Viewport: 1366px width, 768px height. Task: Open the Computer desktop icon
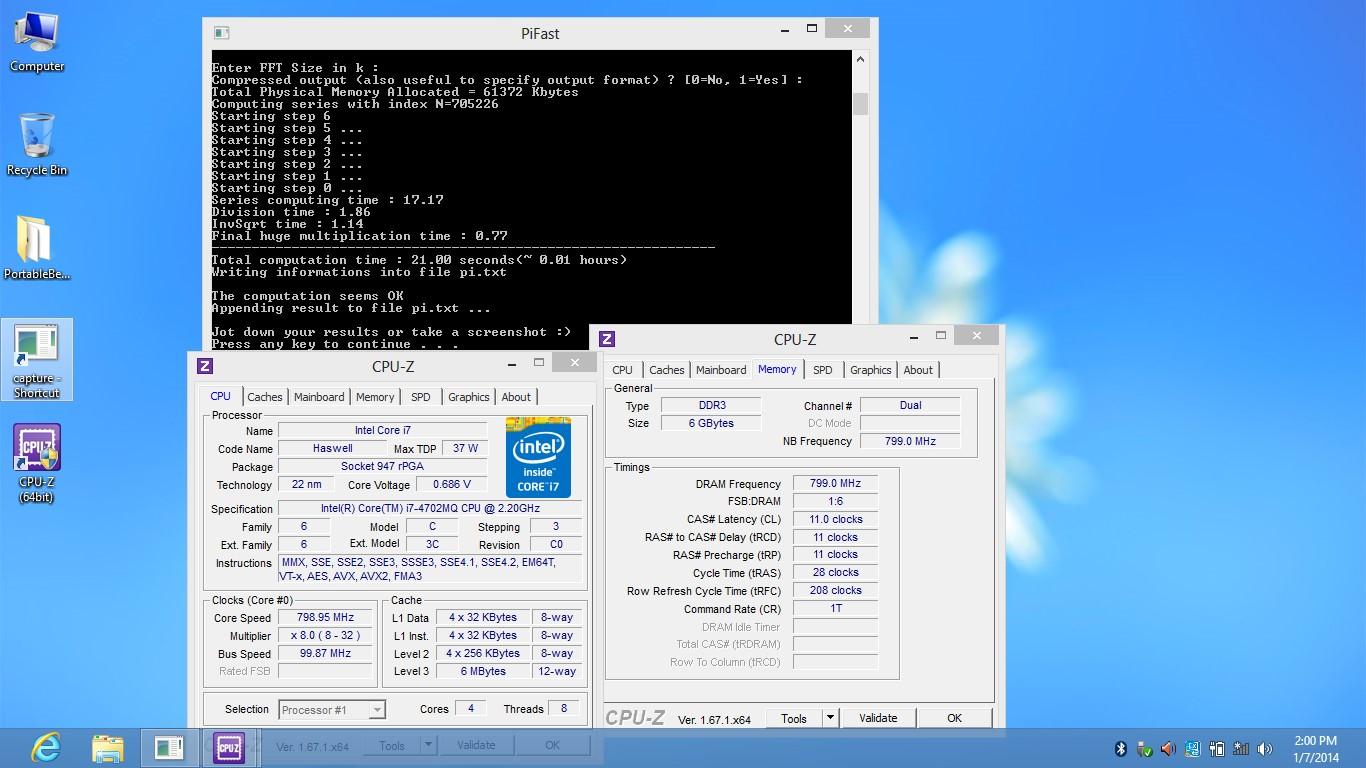click(37, 42)
